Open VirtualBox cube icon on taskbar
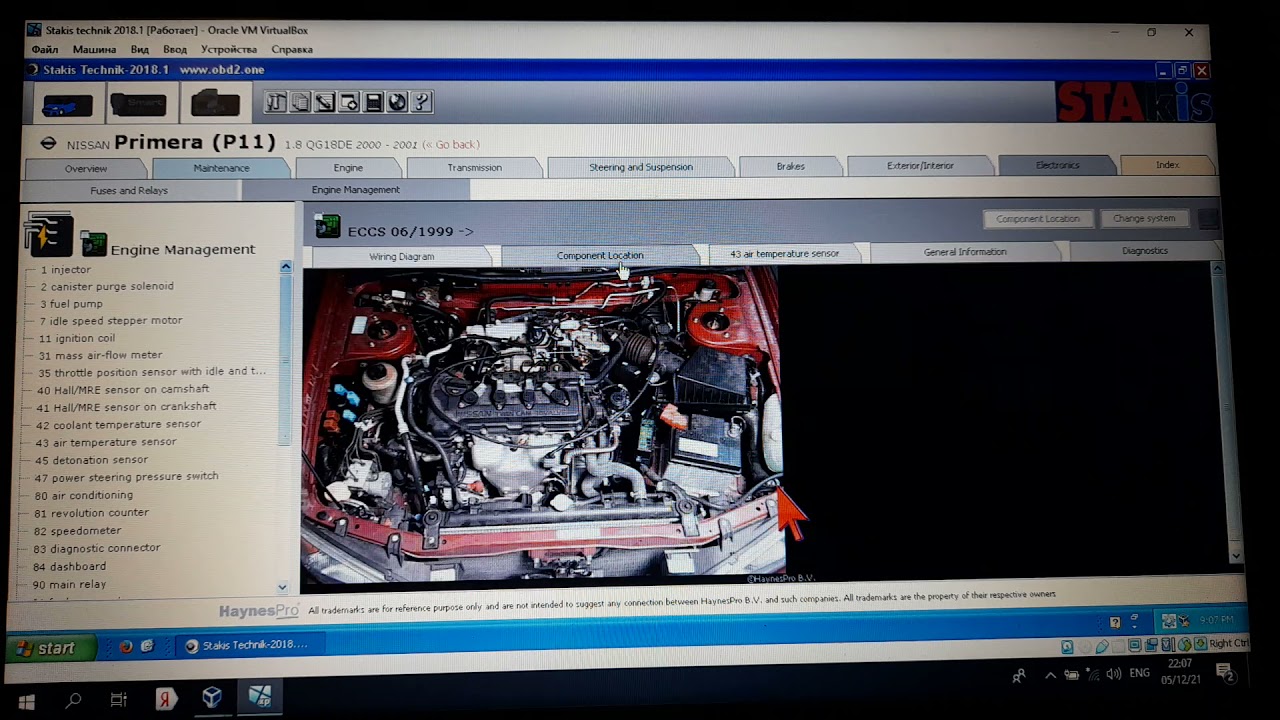This screenshot has width=1280, height=720. click(212, 698)
